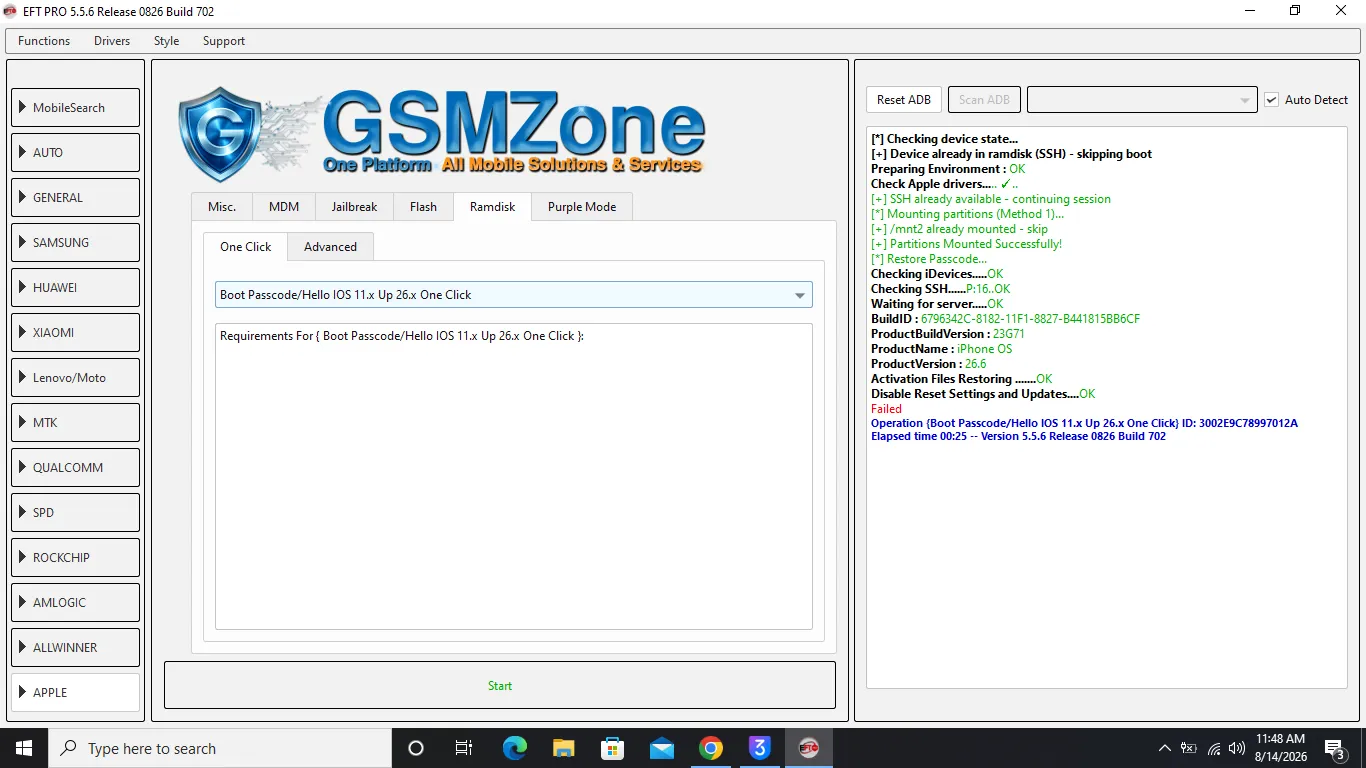Click the Scan ADB button
1366x768 pixels.
984,100
